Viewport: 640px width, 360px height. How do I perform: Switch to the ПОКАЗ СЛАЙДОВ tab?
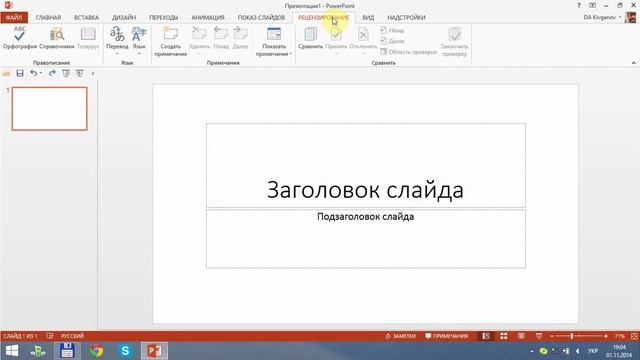point(261,18)
